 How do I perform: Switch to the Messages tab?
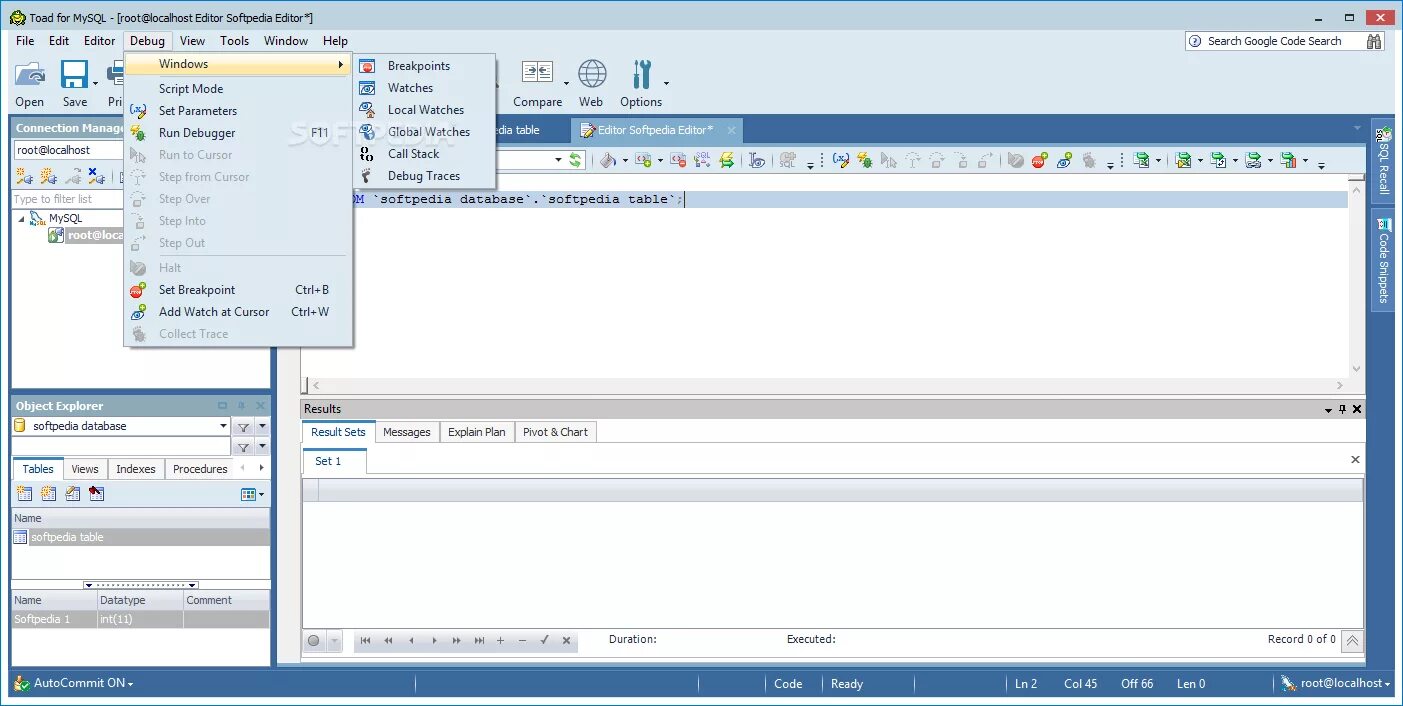[x=407, y=432]
